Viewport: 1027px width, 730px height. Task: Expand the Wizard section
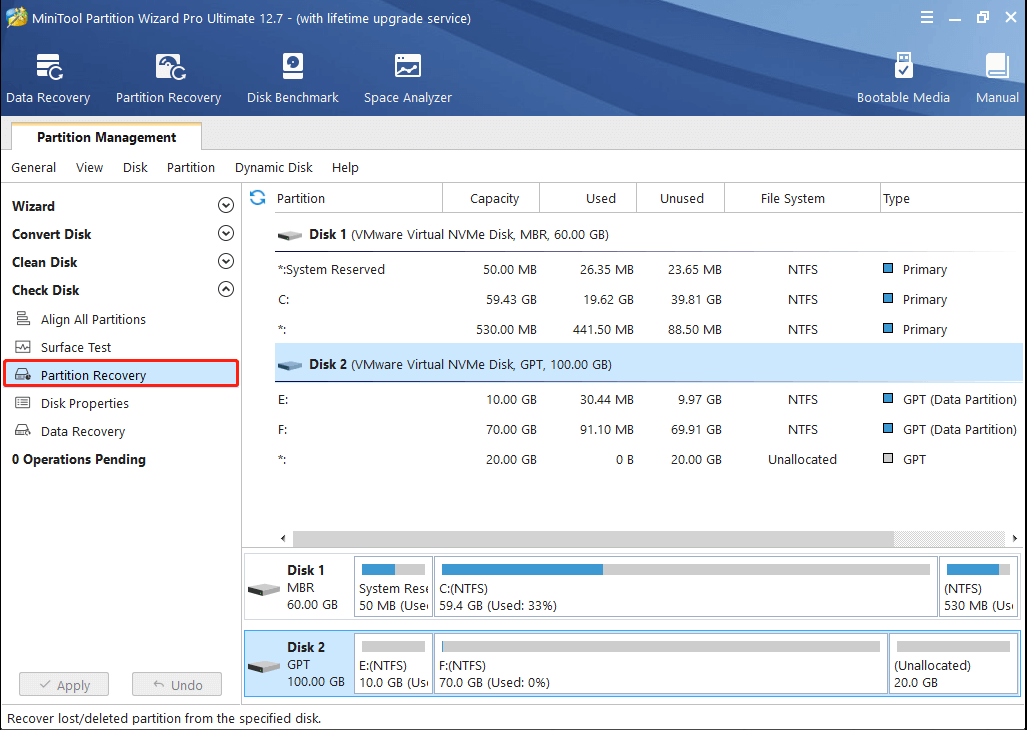226,205
